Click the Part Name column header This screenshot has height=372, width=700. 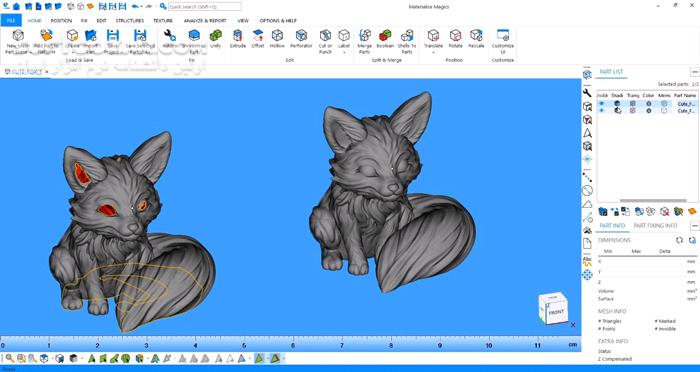pos(685,95)
